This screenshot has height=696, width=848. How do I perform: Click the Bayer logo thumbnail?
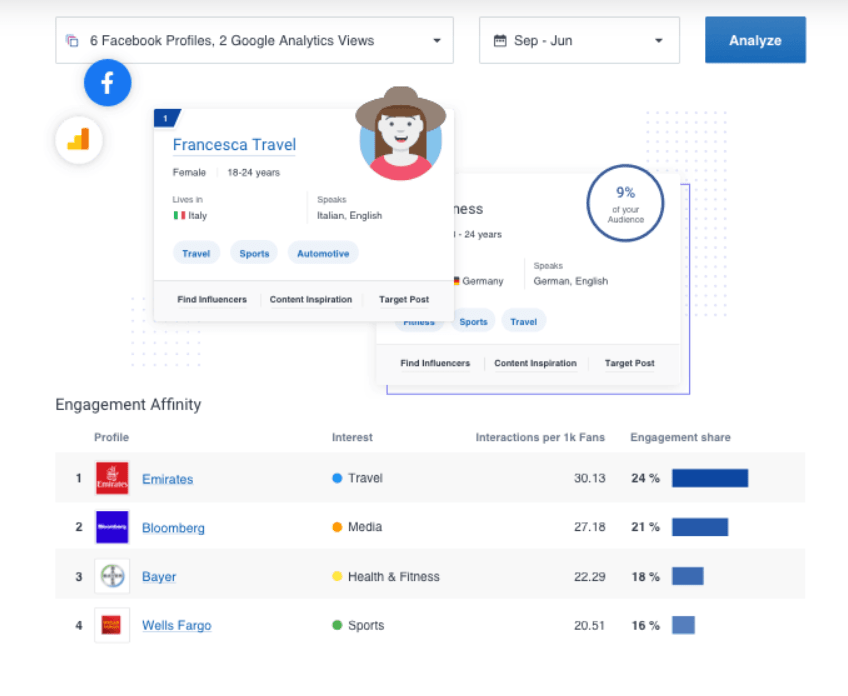point(112,576)
